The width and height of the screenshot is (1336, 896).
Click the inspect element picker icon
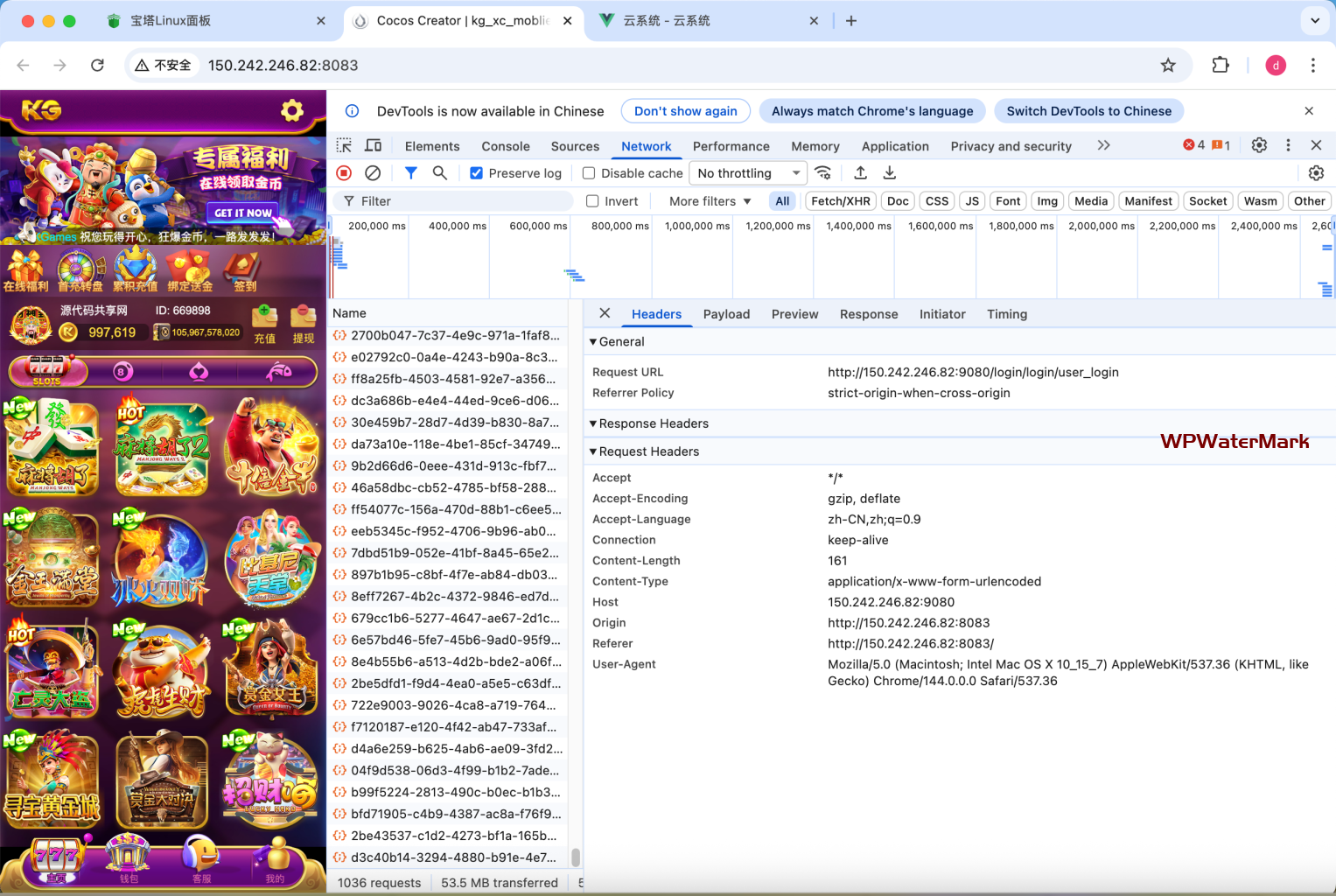[x=345, y=146]
